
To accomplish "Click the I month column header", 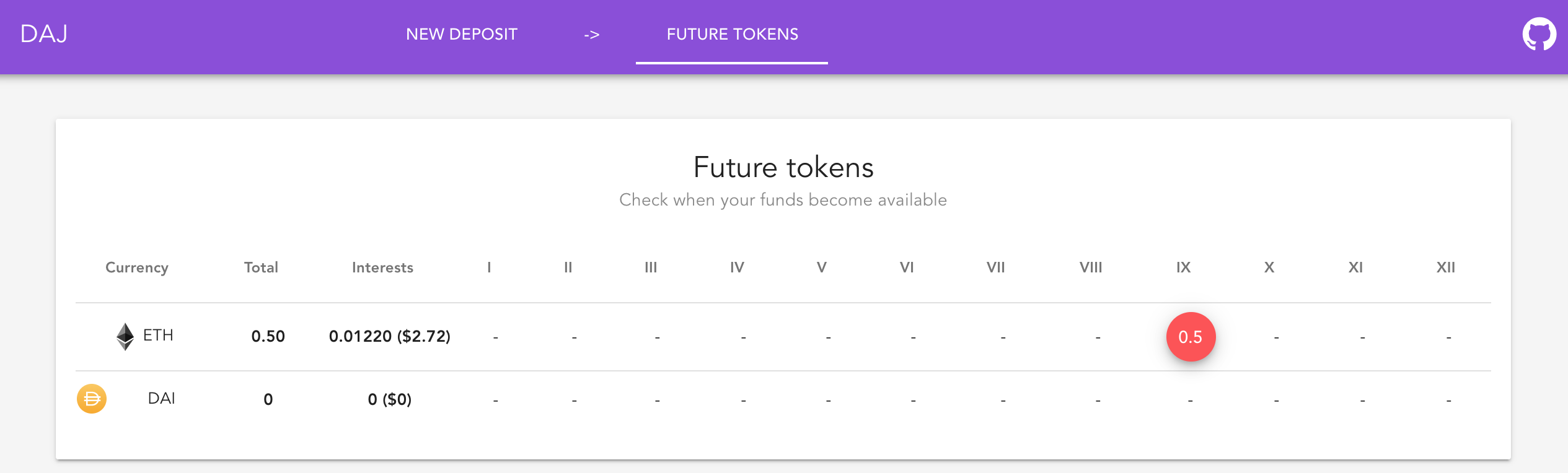I will (x=489, y=267).
